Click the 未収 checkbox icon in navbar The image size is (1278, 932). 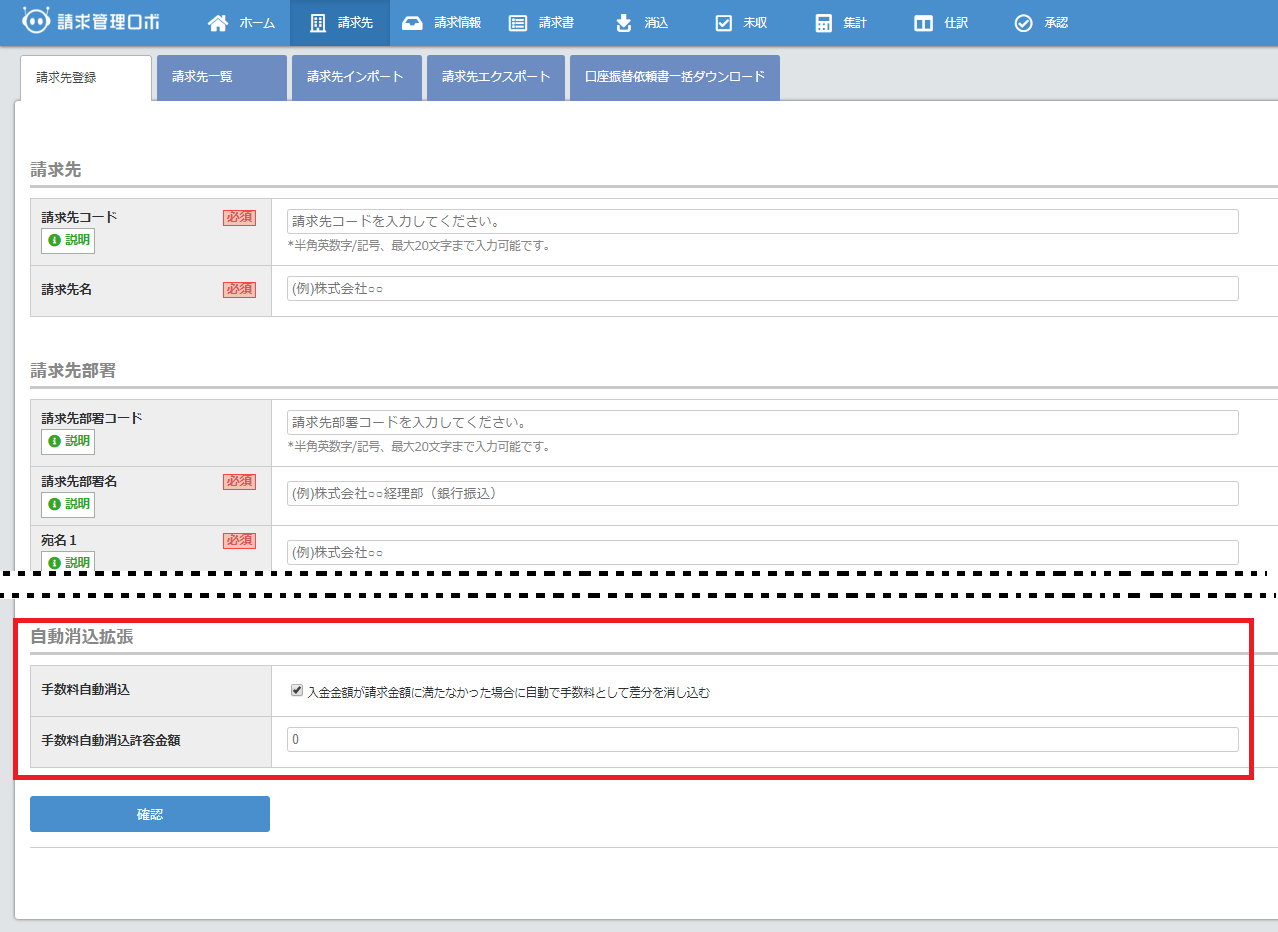pyautogui.click(x=724, y=23)
